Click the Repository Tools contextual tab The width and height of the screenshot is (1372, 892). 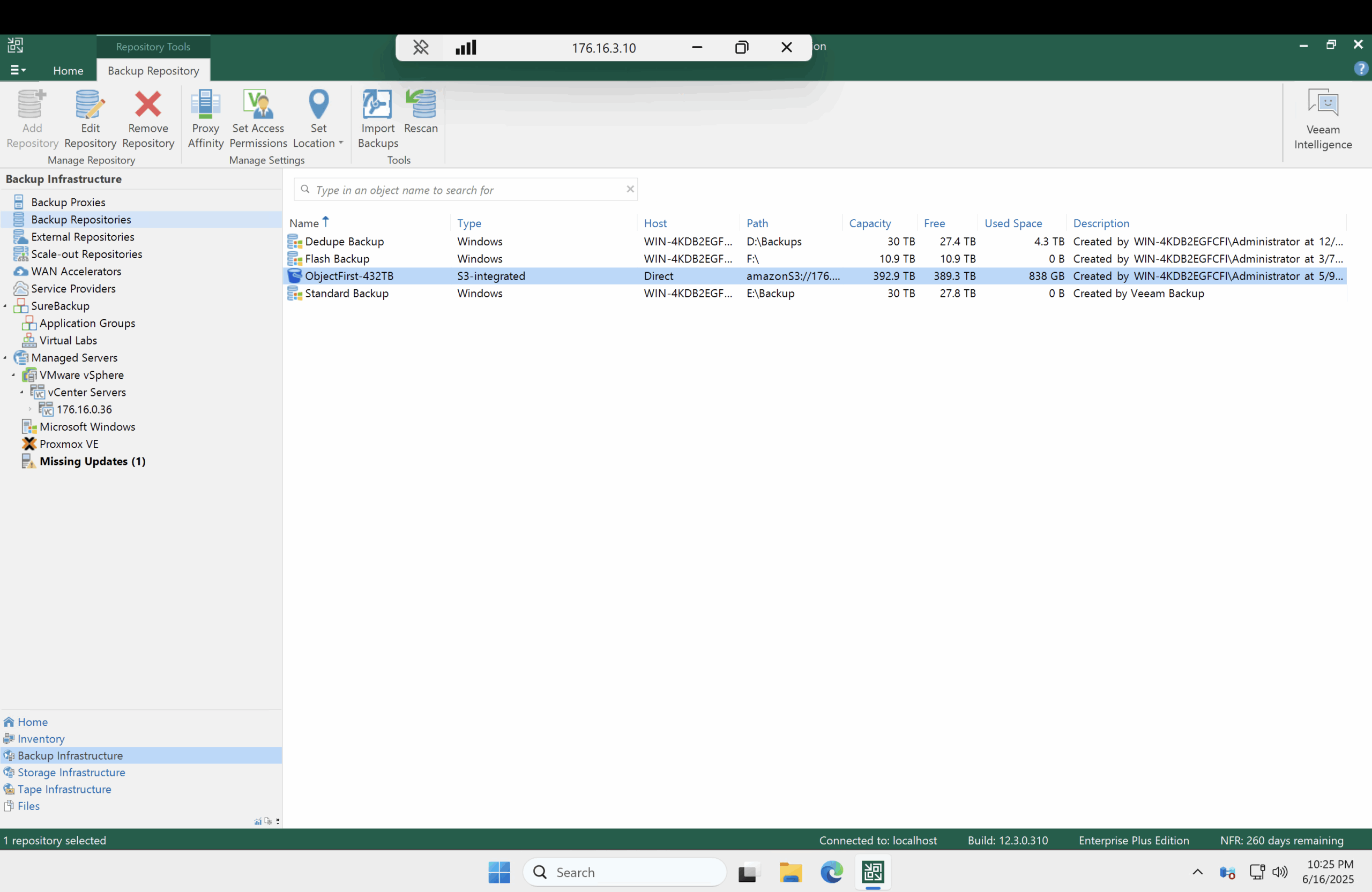pyautogui.click(x=153, y=47)
